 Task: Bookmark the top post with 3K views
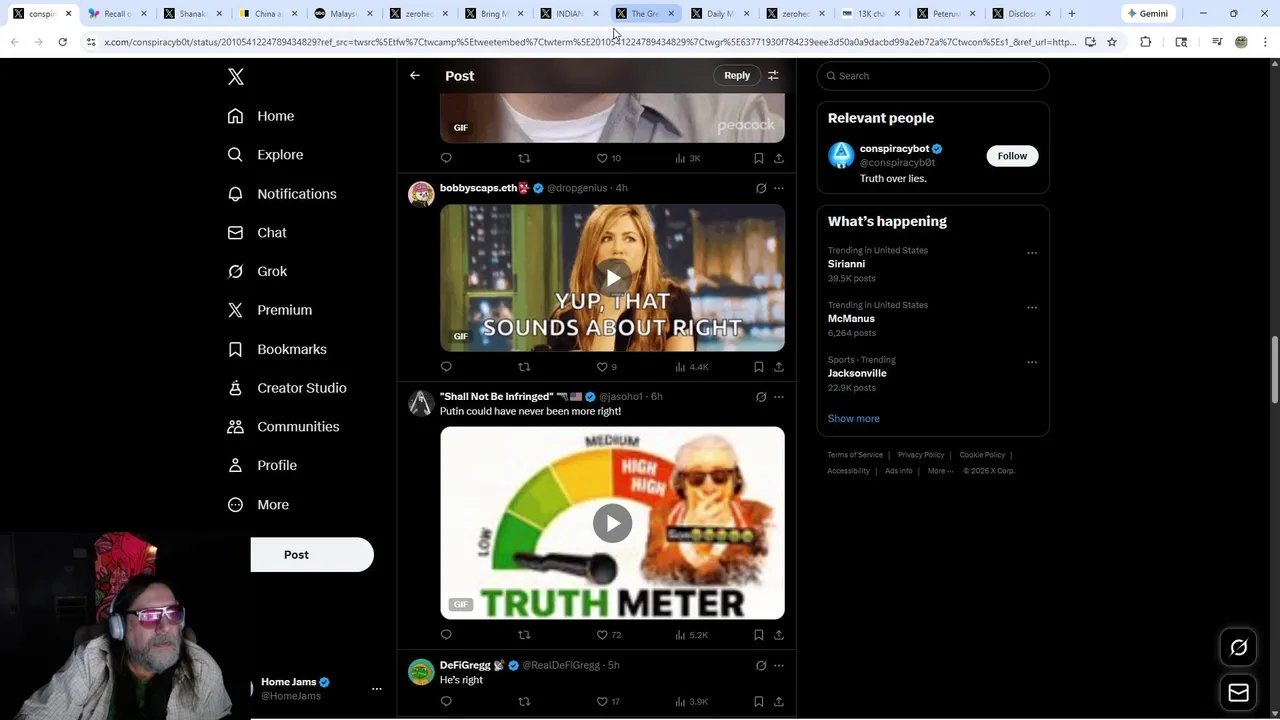759,158
